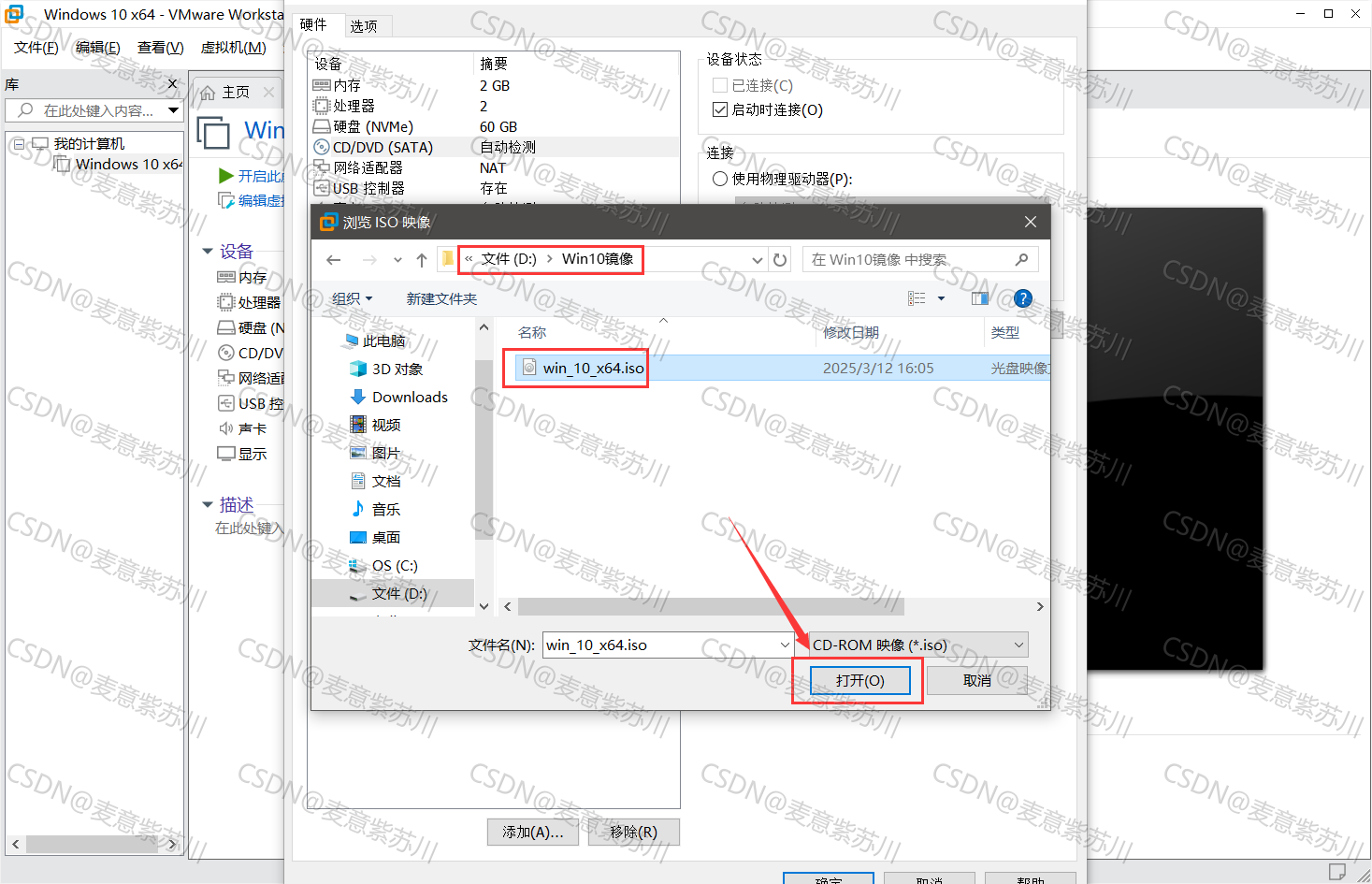Click the 移除(R) button

pos(634,832)
